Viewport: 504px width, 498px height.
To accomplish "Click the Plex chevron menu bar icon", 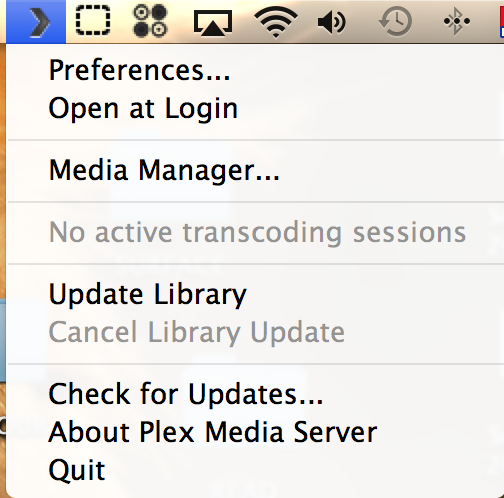I will 36,22.
